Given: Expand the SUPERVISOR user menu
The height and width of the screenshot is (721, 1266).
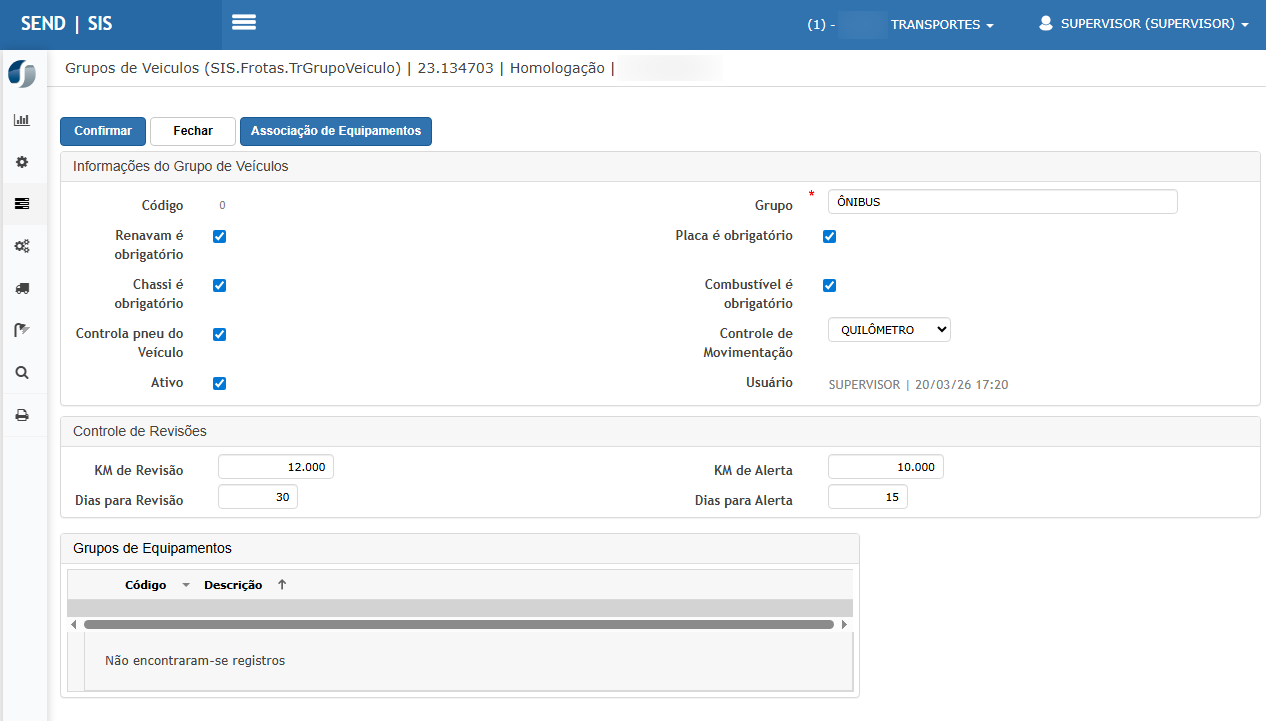Looking at the screenshot, I should 1144,24.
